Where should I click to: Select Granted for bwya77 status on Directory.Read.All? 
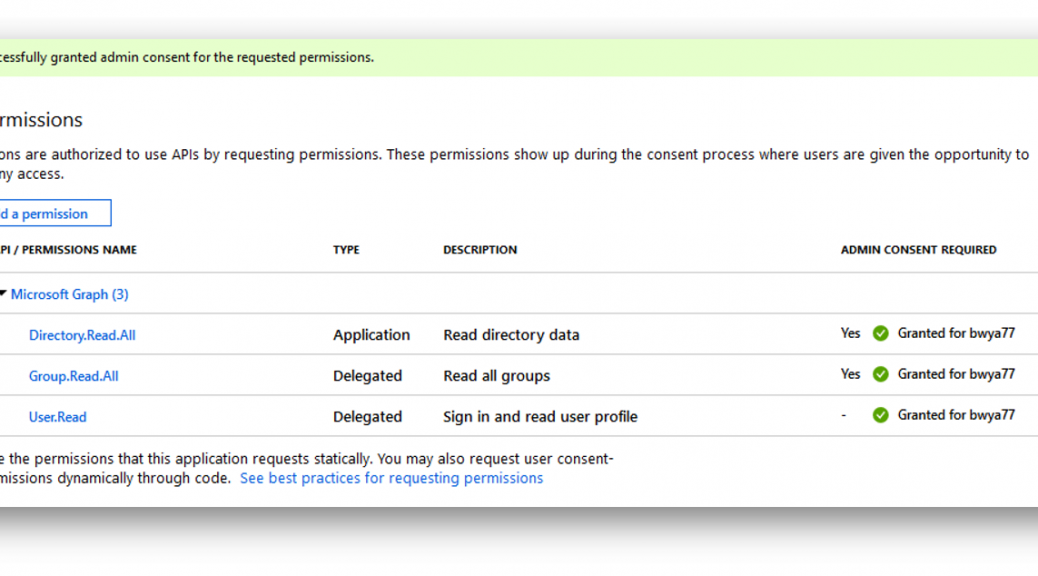pos(956,334)
